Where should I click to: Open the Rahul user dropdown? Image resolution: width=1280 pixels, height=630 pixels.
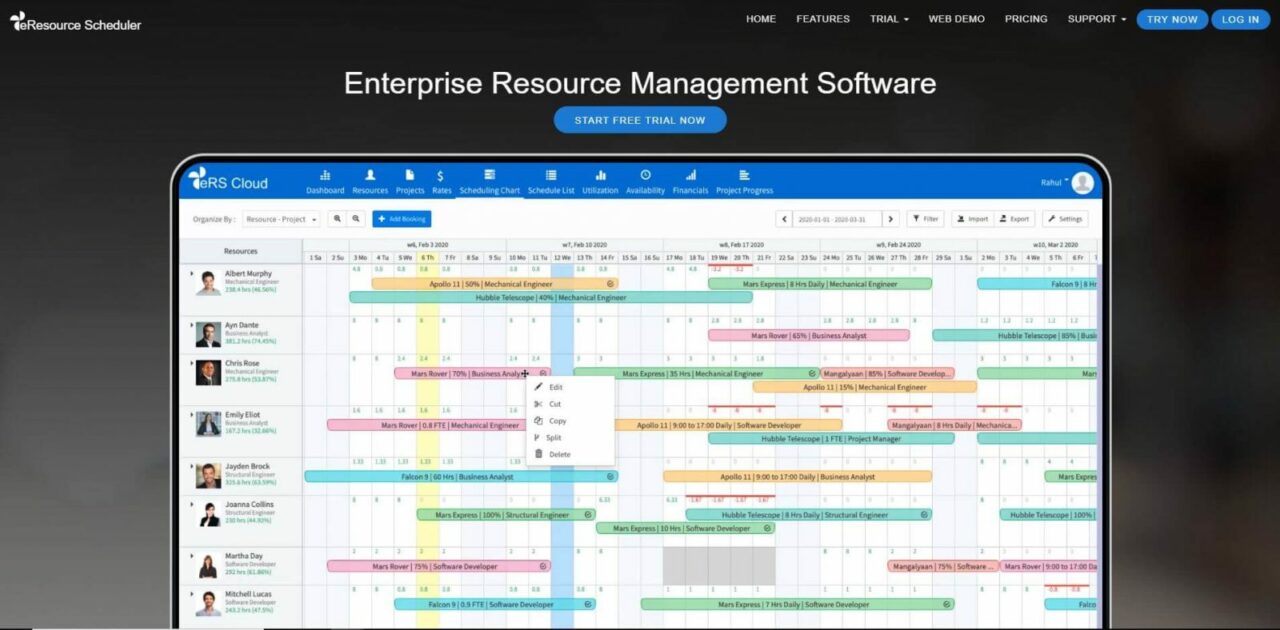(x=1053, y=182)
